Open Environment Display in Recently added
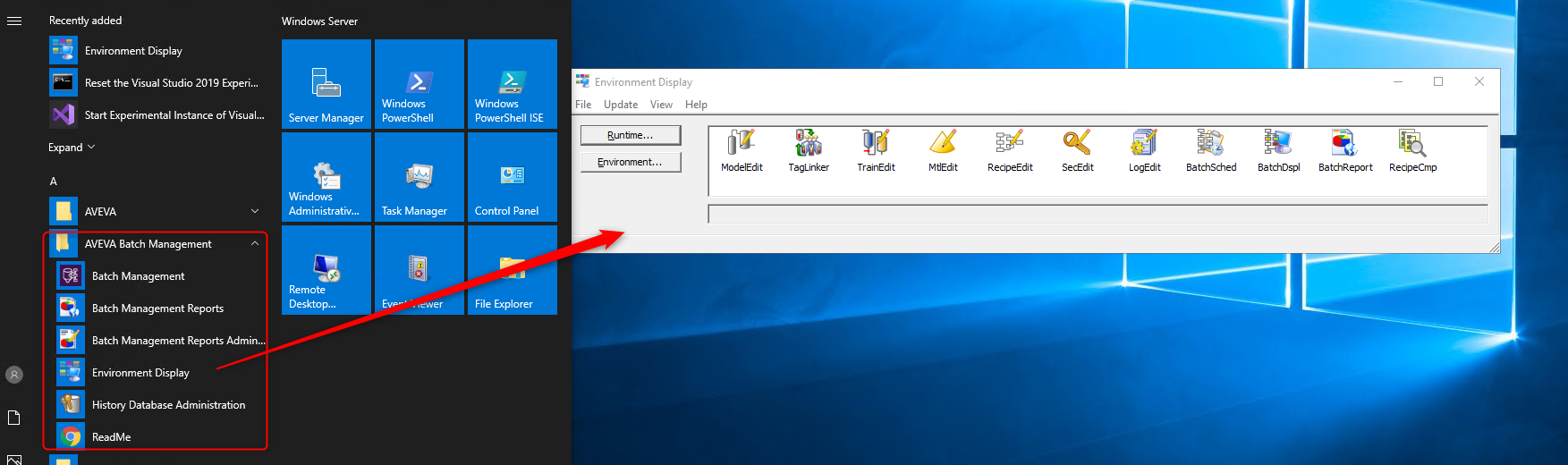Viewport: 1568px width, 465px height. tap(157, 51)
